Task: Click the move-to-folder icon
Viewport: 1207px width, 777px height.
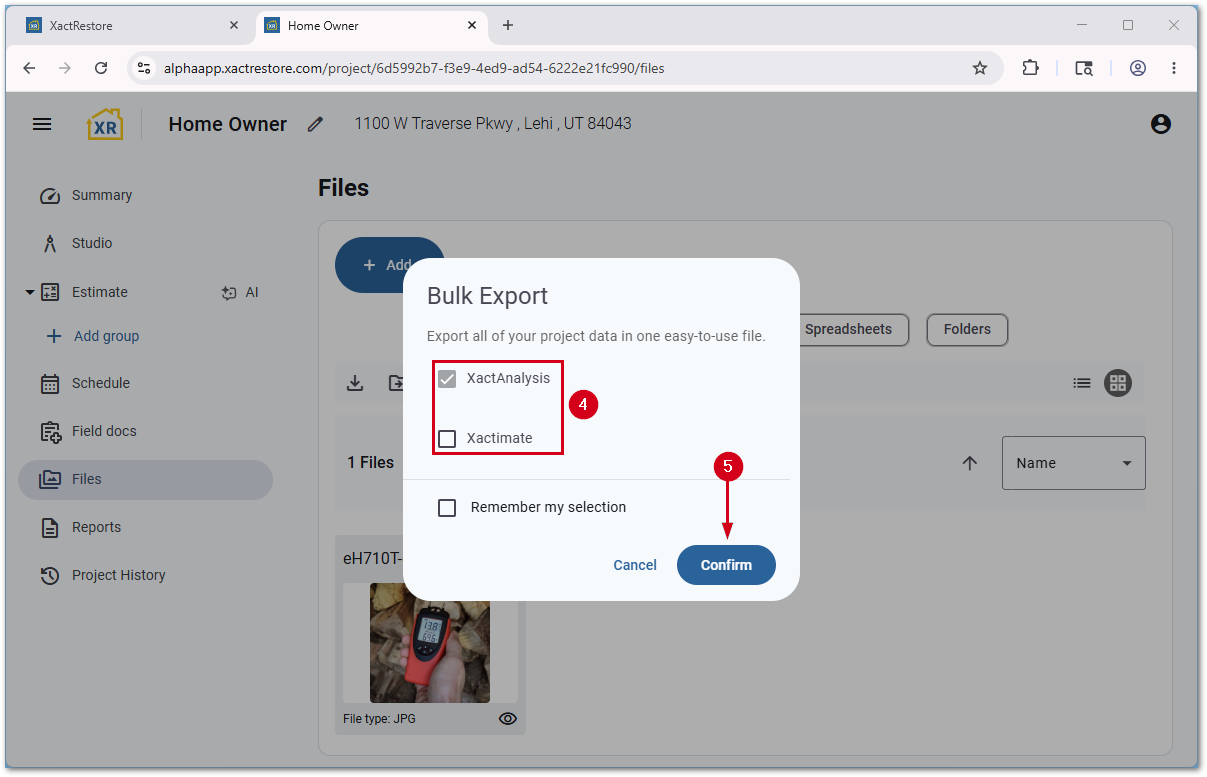Action: point(396,383)
